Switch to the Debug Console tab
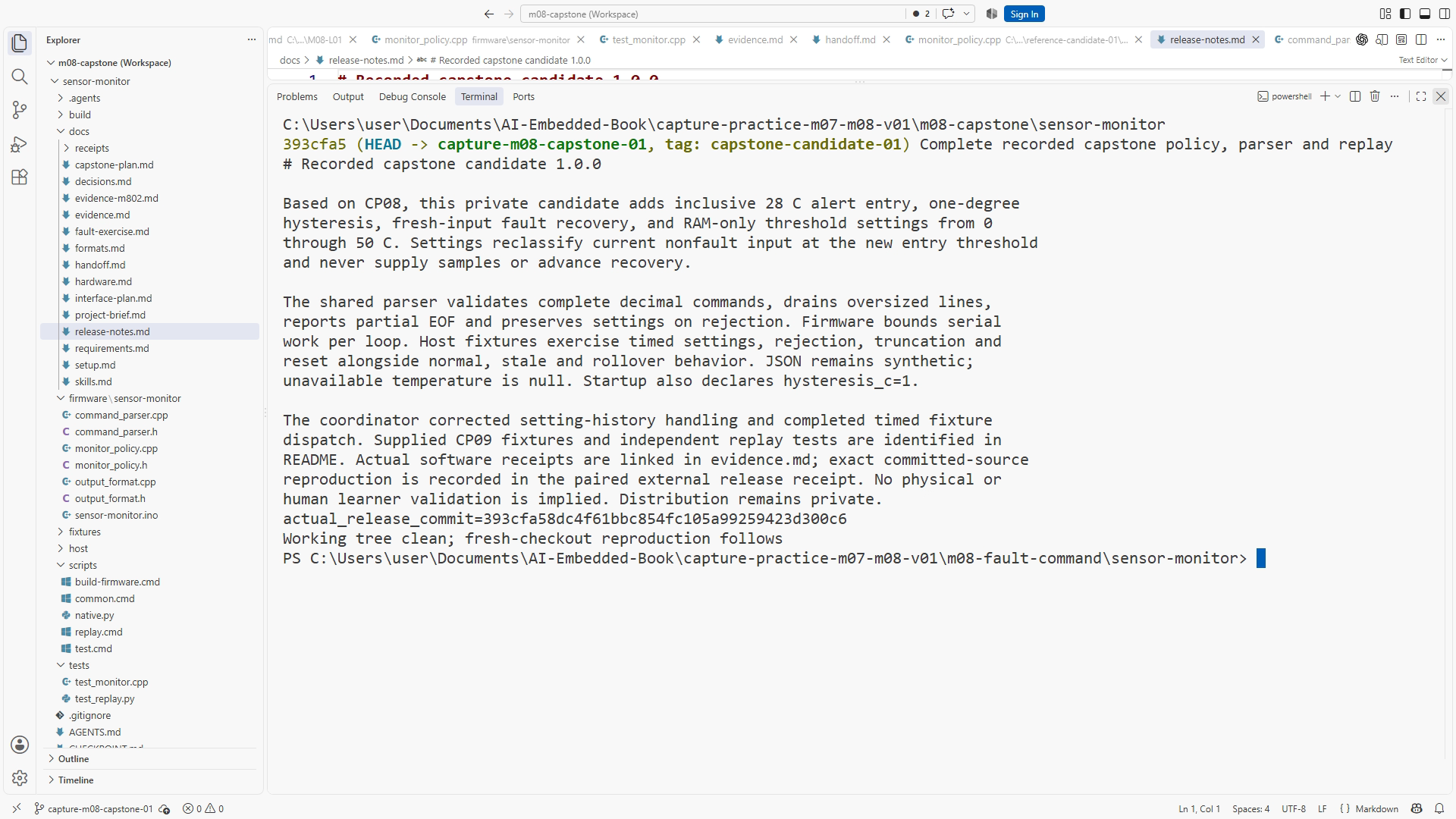The image size is (1456, 819). point(412,96)
